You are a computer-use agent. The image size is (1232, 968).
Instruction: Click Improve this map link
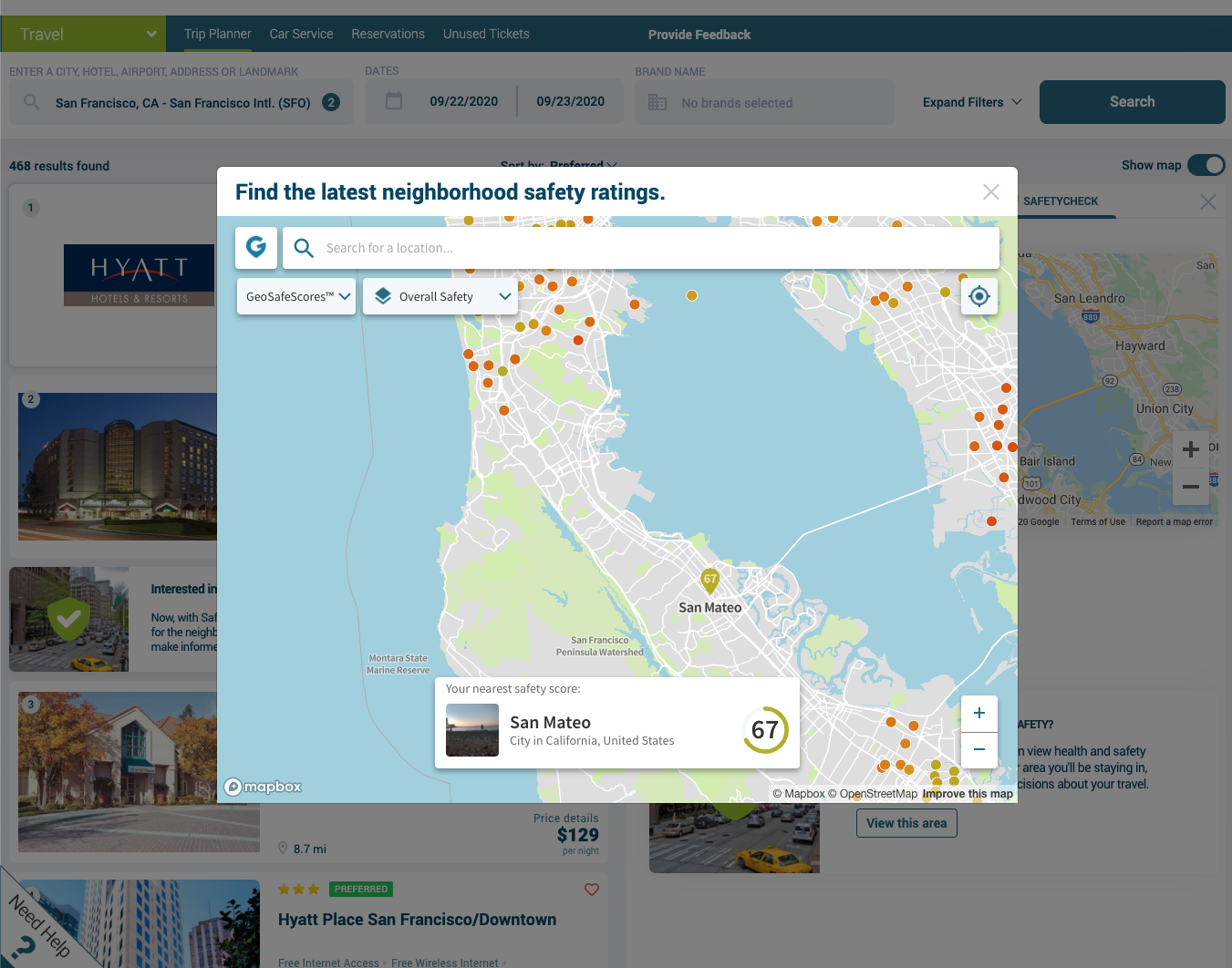[968, 794]
